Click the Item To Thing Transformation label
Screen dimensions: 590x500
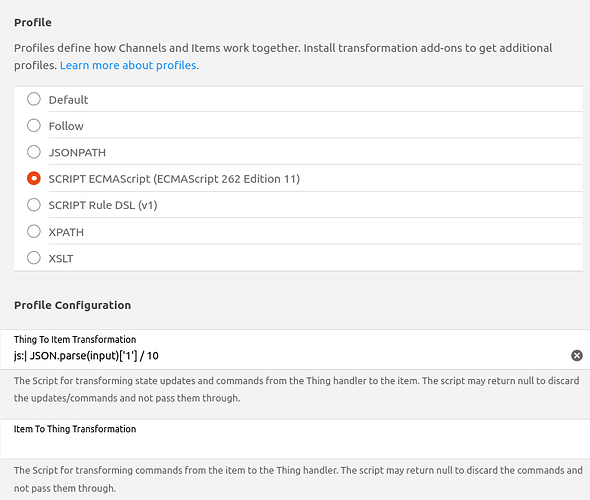[75, 429]
